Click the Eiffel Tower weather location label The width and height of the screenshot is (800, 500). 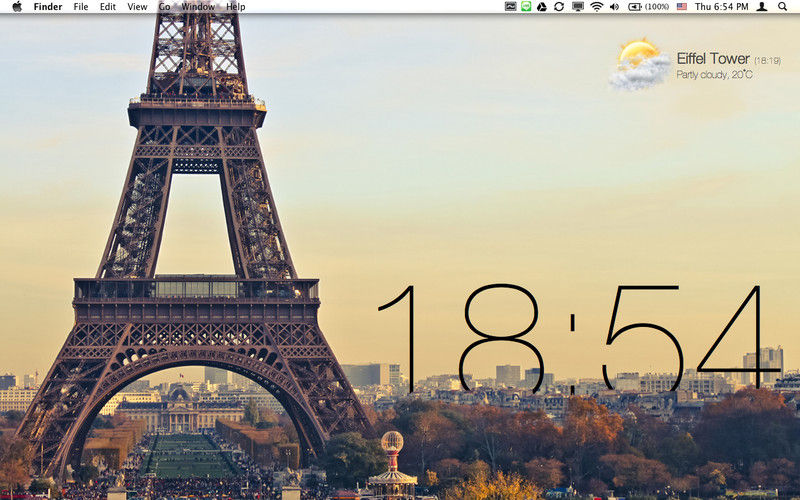coord(713,59)
